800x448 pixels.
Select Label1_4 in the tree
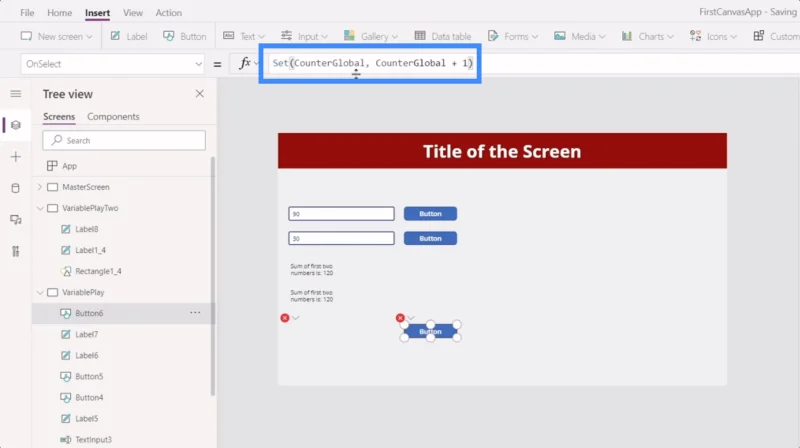click(x=90, y=250)
